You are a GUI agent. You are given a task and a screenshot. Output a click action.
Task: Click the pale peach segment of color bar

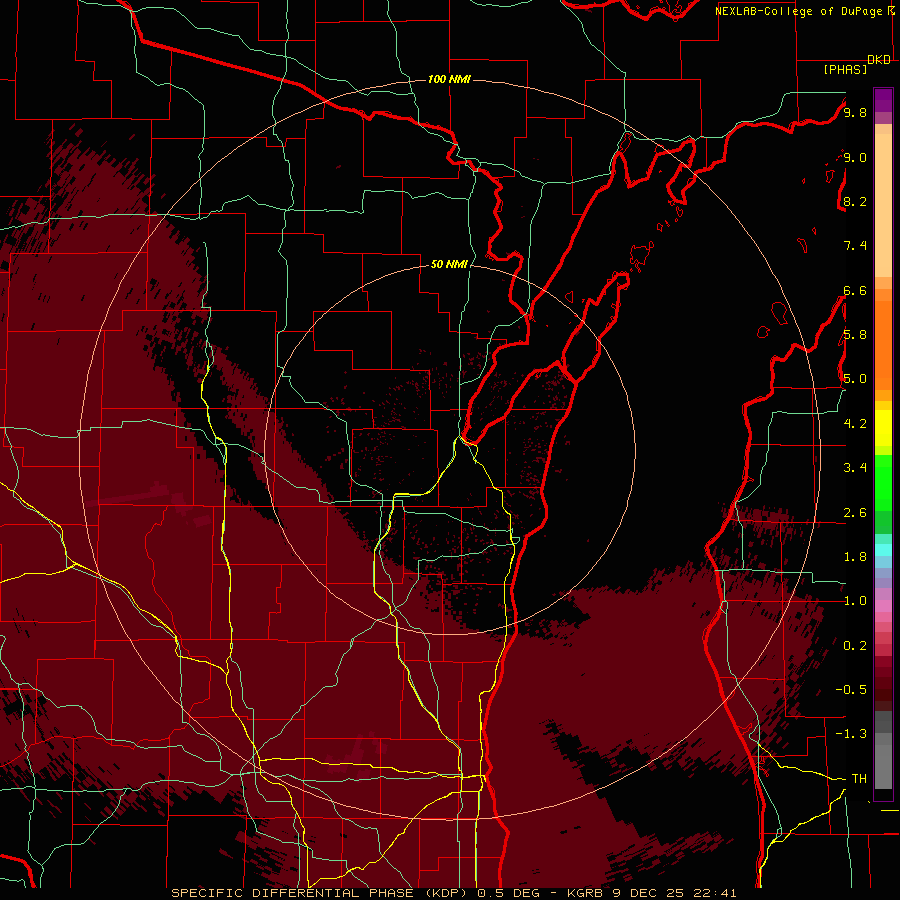tap(883, 207)
